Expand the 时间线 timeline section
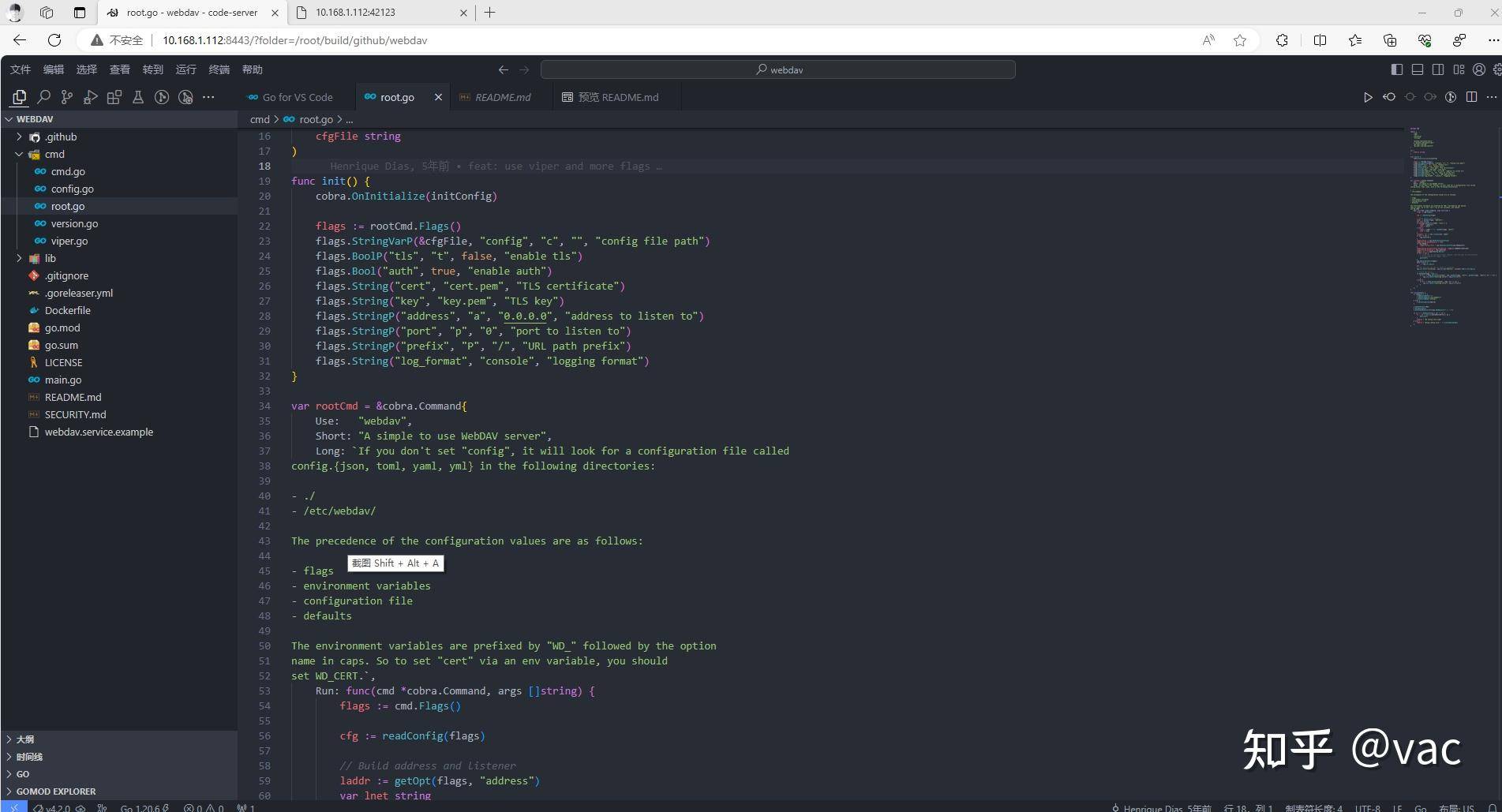Viewport: 1502px width, 812px height. 118,757
